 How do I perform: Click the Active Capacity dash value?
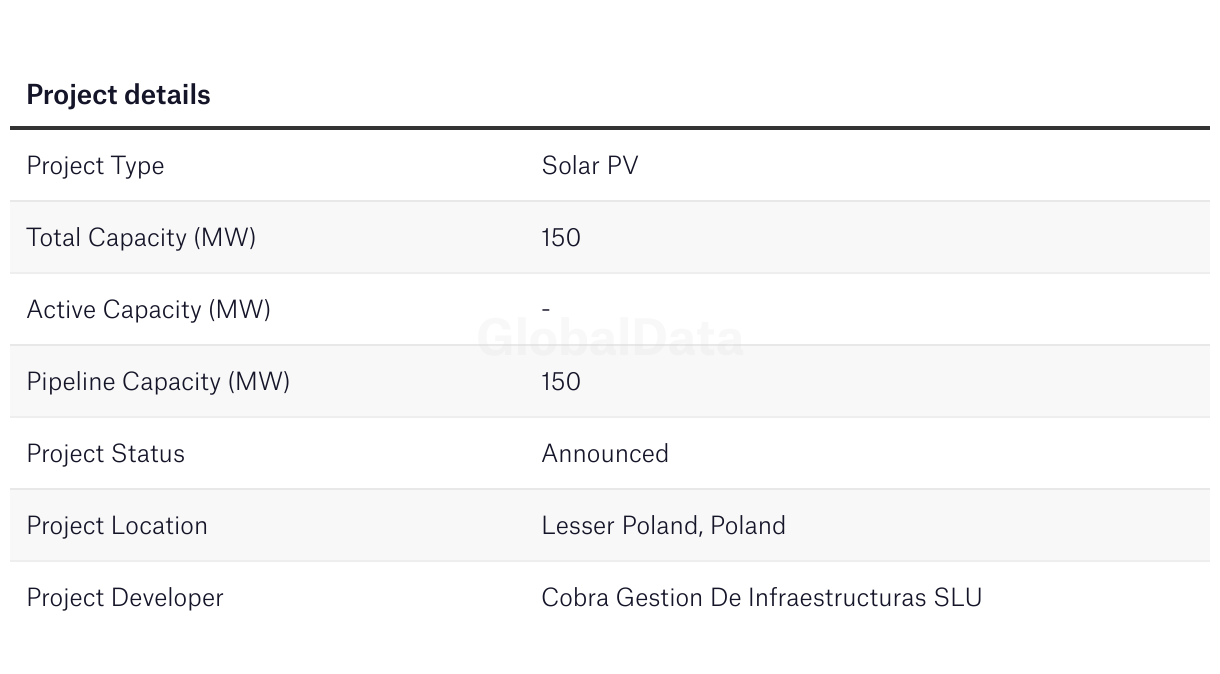tap(546, 310)
